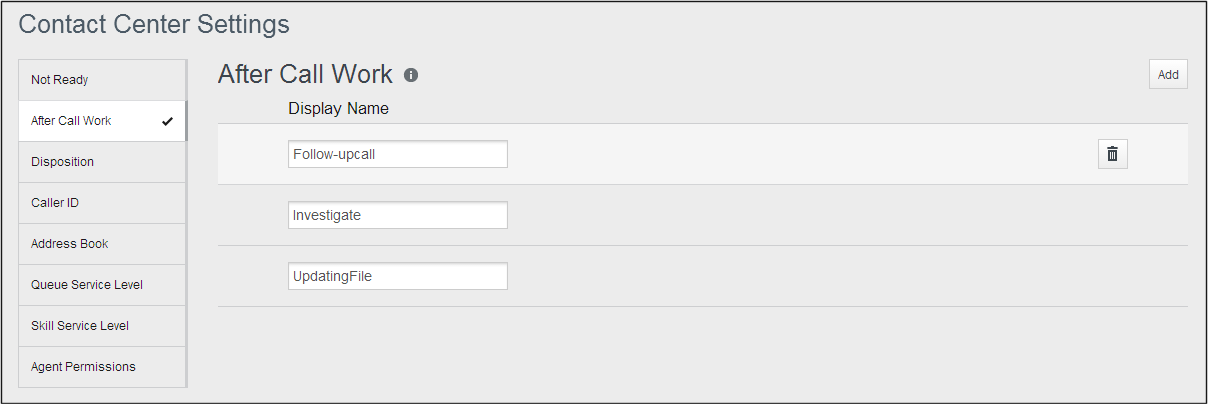
Task: Click into the UpdatingFile input box
Action: click(397, 276)
